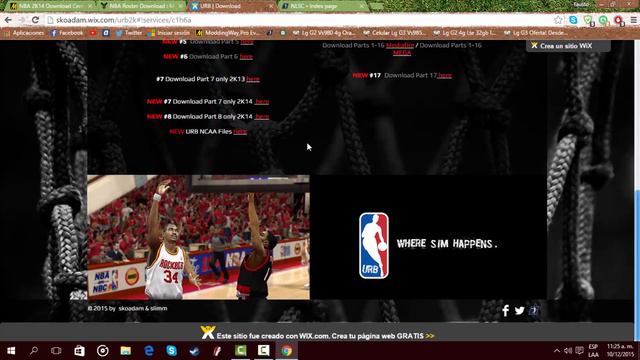Switch to NLSC Index page tab
Viewport: 640px width, 360px height.
[x=322, y=6]
